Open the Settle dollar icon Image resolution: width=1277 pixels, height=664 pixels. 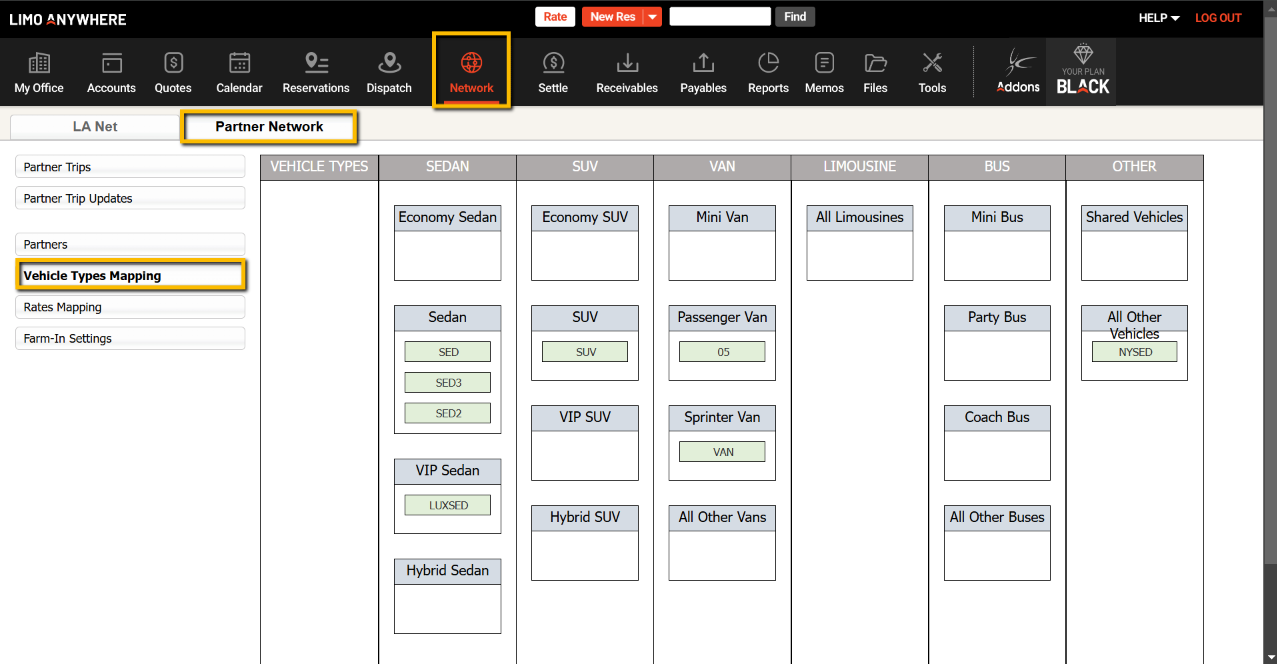coord(553,64)
